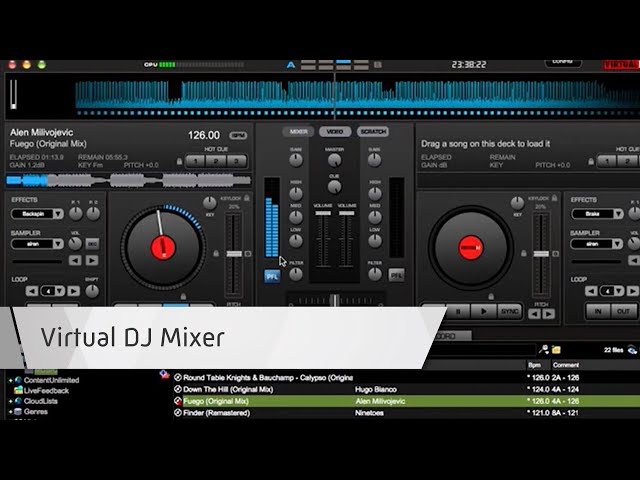Click the right channel GAIN knob
The height and width of the screenshot is (480, 640).
click(x=374, y=160)
